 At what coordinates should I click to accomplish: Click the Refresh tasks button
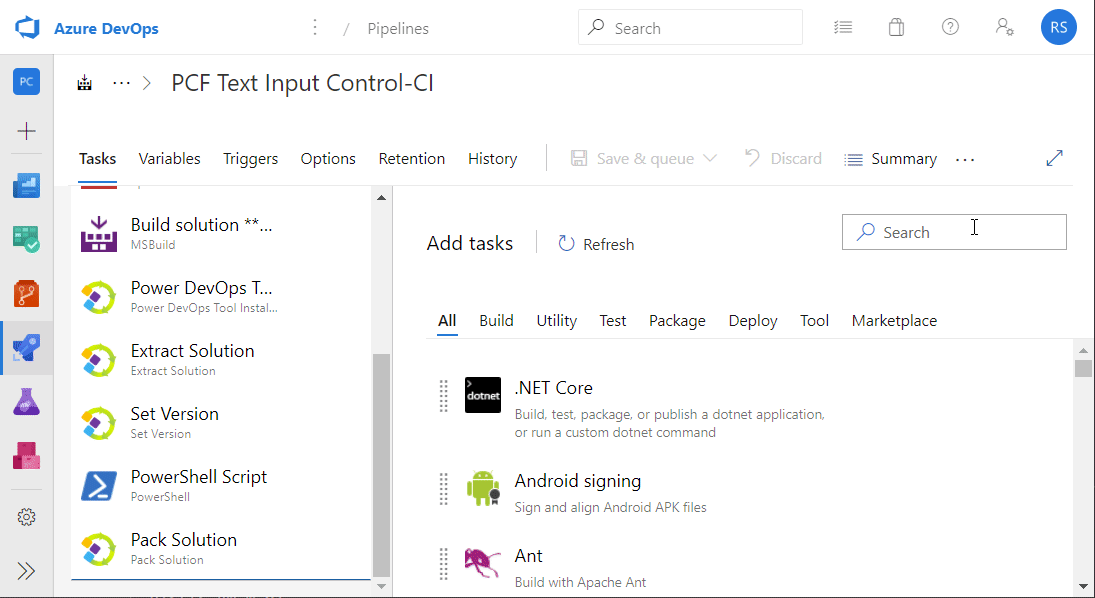pyautogui.click(x=596, y=244)
